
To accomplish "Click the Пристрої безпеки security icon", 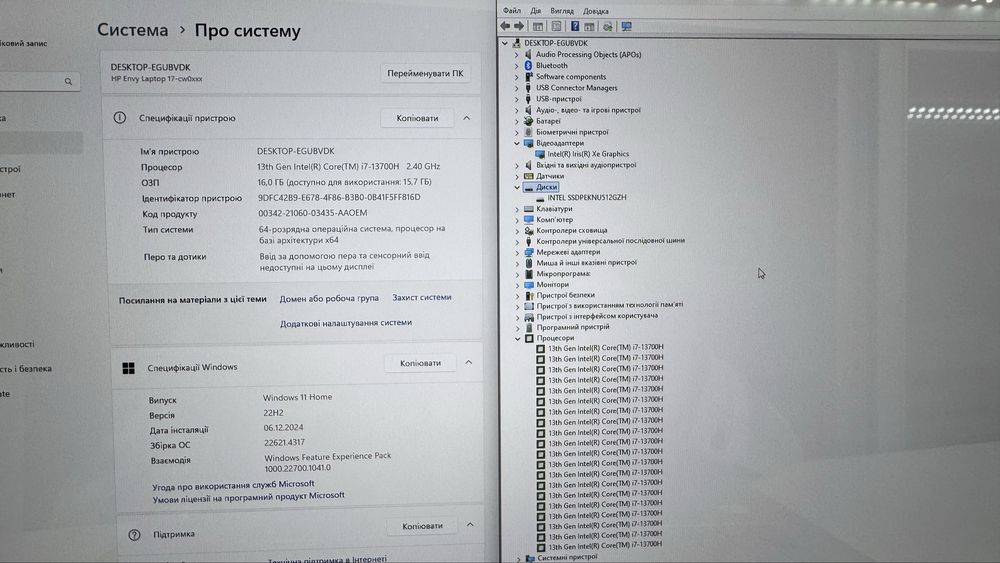I will pyautogui.click(x=529, y=295).
